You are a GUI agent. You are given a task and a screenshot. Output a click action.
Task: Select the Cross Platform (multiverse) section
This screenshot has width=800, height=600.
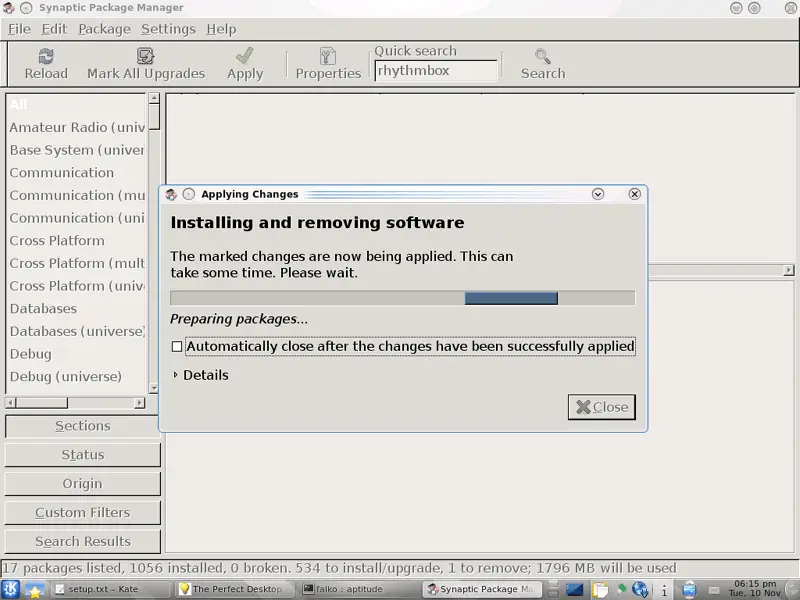point(76,263)
